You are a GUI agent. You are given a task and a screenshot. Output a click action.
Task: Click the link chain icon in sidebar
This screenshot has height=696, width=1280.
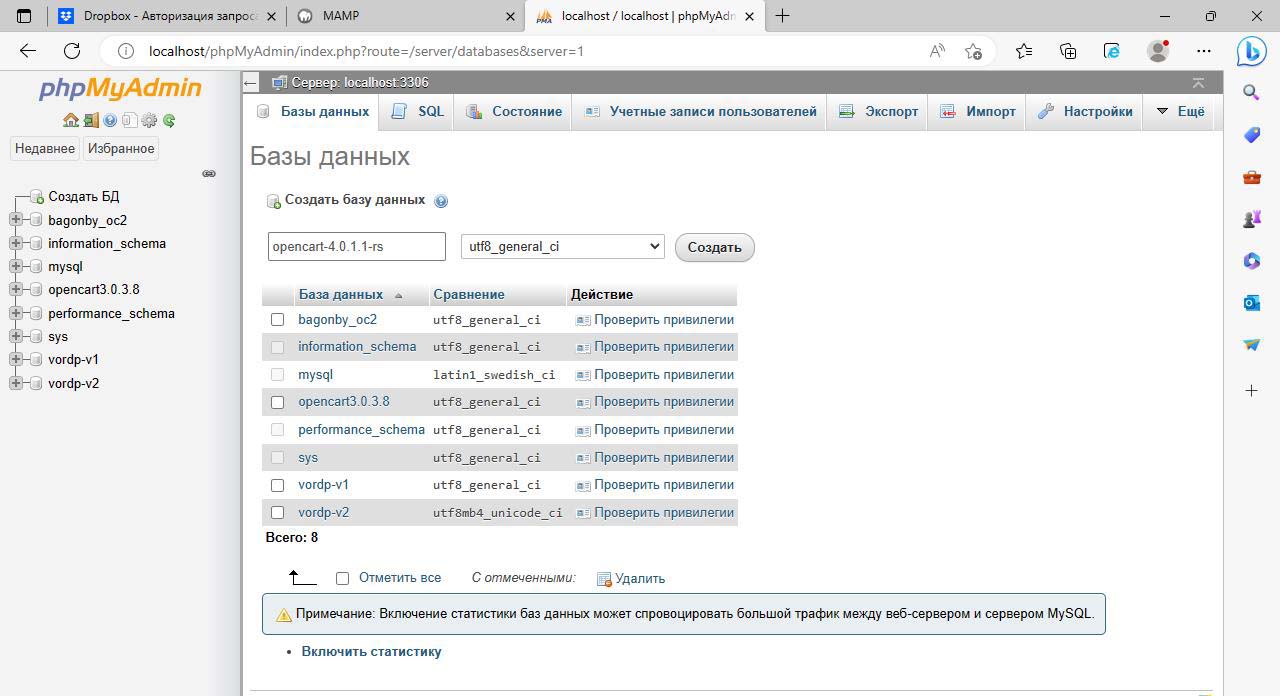pos(209,173)
